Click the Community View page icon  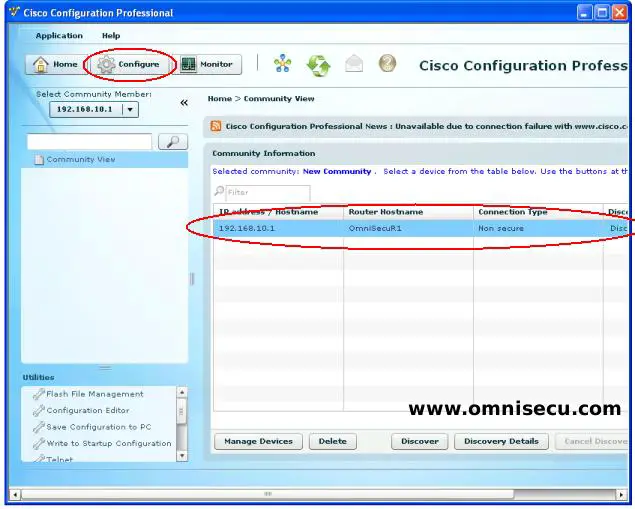pos(39,160)
